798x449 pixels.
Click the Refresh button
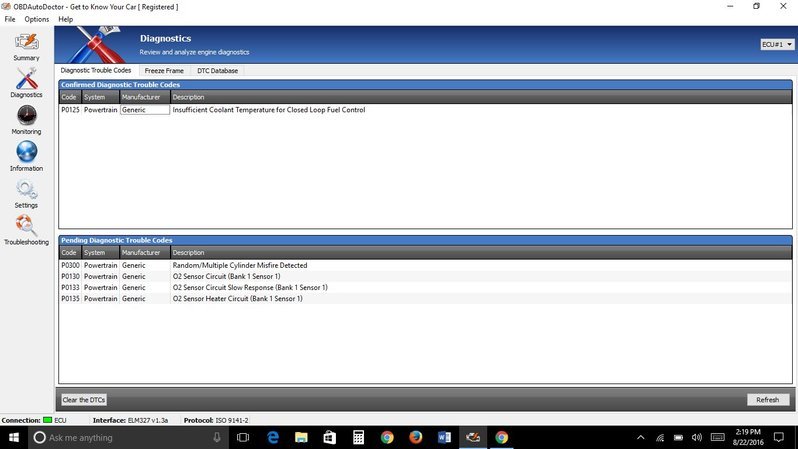click(767, 400)
